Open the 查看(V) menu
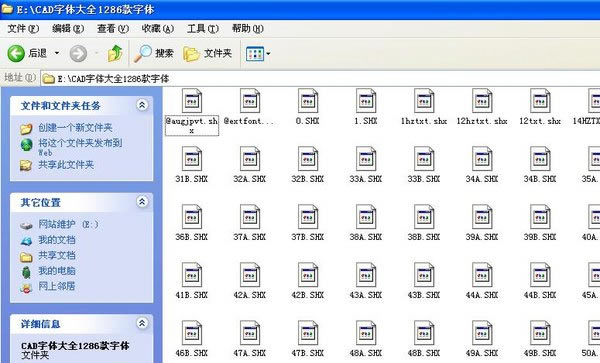 pos(113,29)
